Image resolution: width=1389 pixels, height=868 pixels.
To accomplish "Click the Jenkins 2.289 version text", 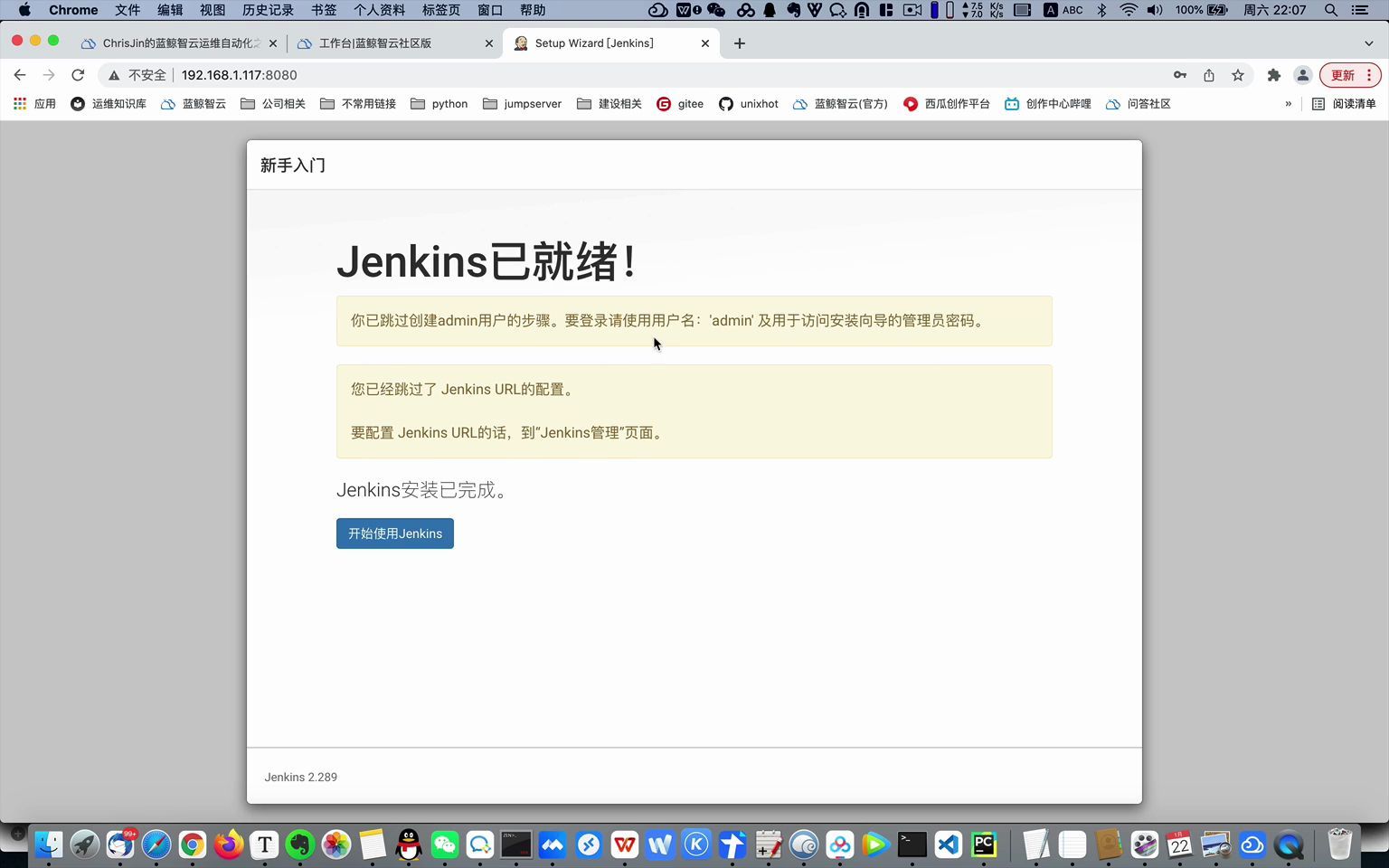I will click(301, 778).
